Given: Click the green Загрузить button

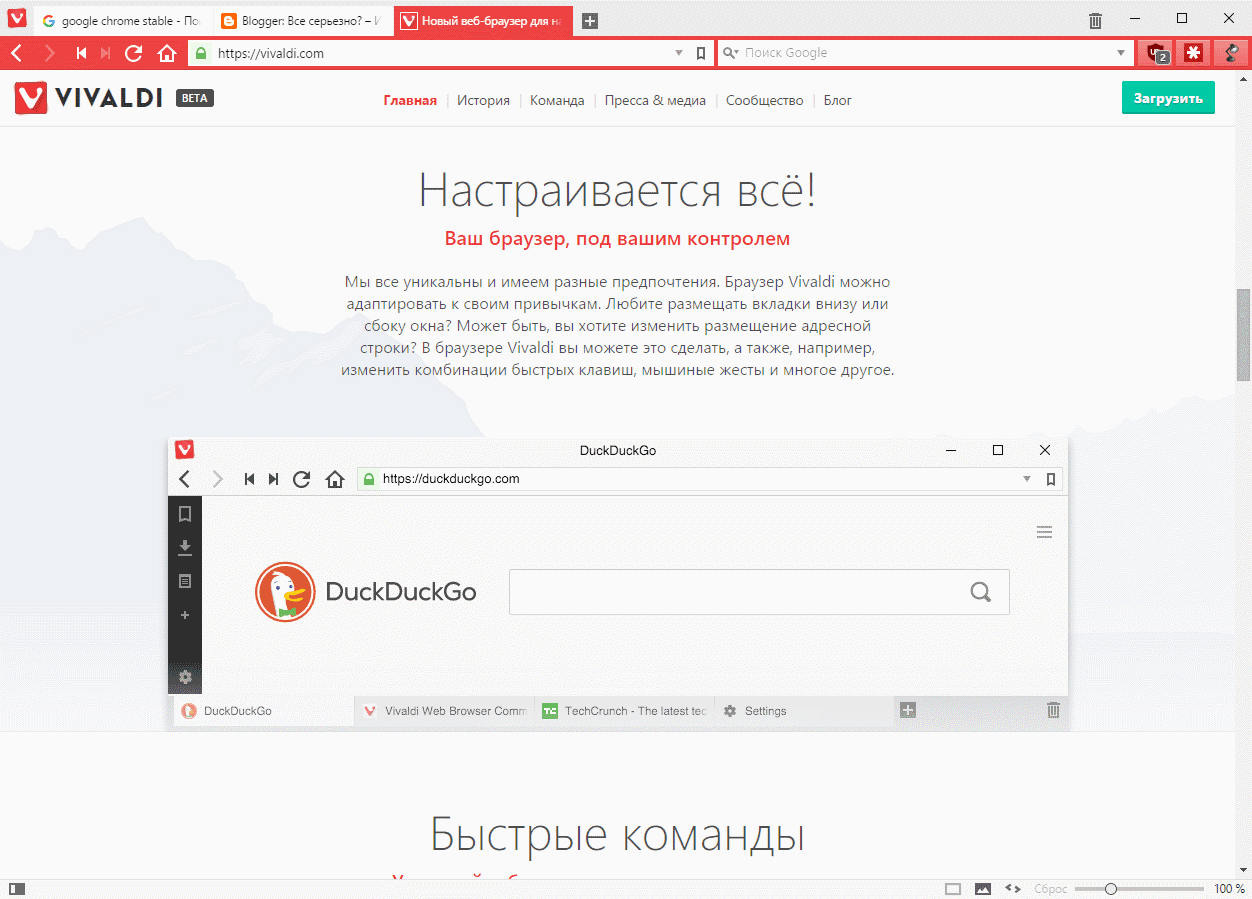Looking at the screenshot, I should pyautogui.click(x=1168, y=98).
